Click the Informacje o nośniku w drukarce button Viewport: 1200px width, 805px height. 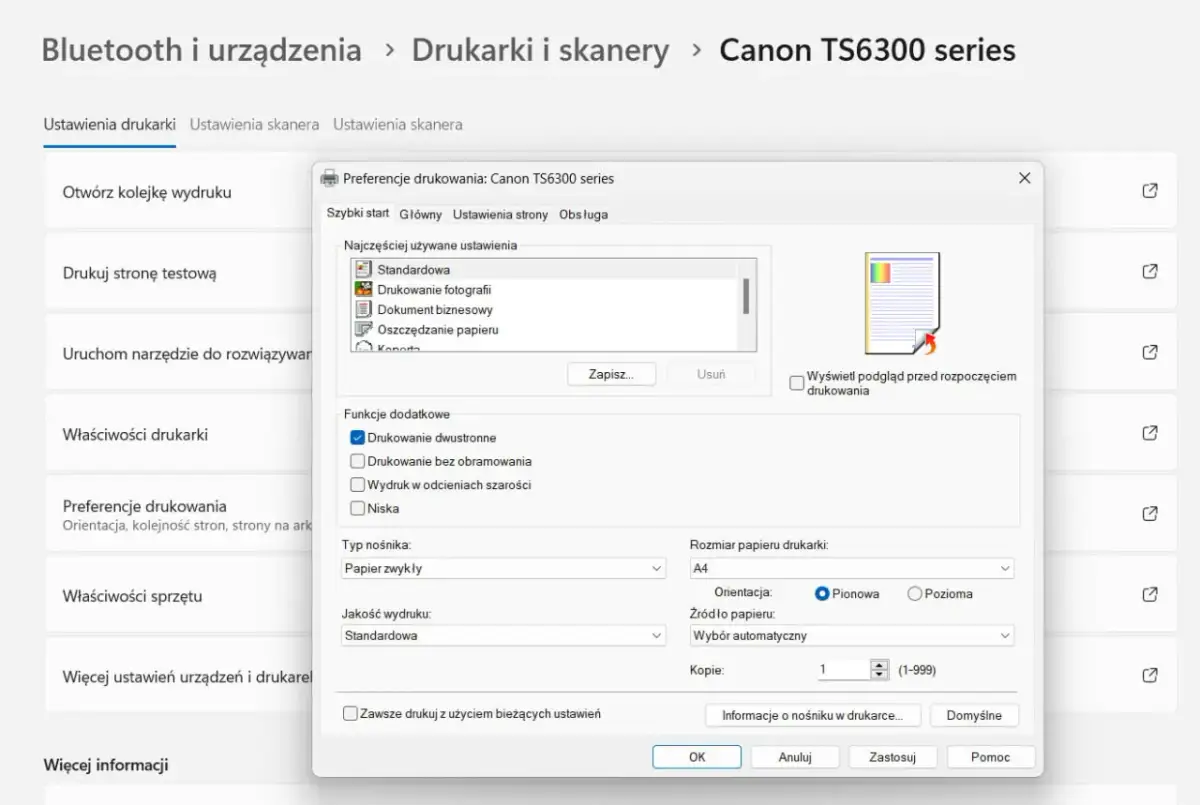pos(813,715)
